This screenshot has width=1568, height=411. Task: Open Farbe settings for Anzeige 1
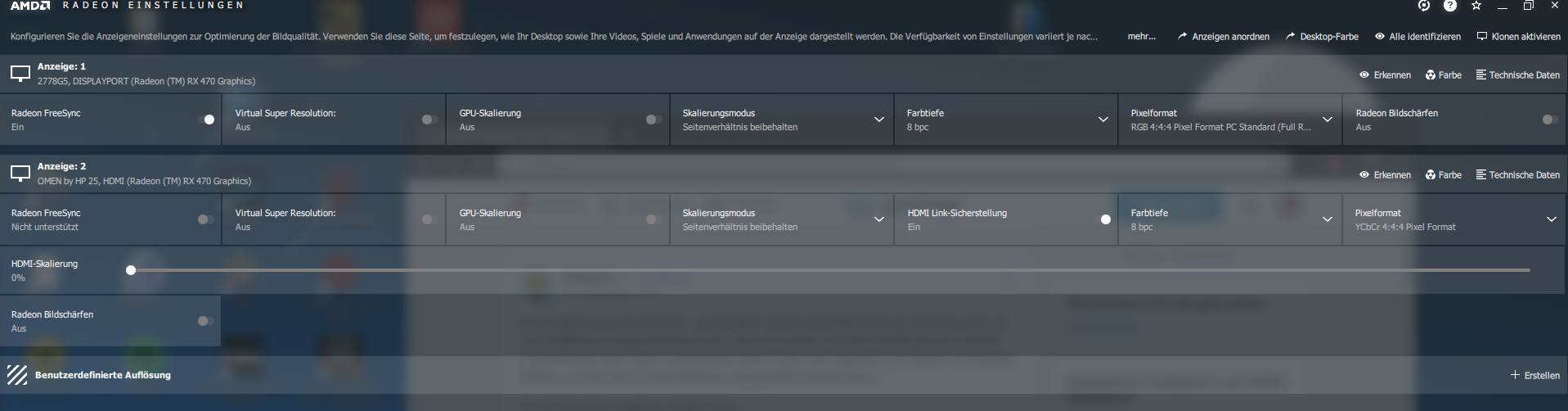(x=1444, y=75)
